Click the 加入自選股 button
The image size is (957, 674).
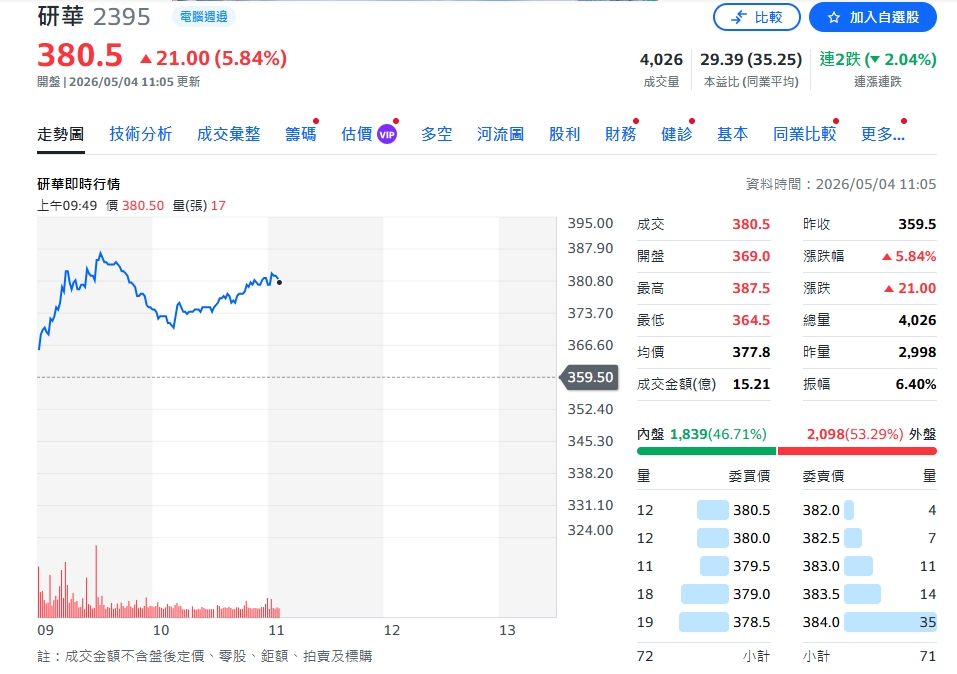click(x=873, y=17)
